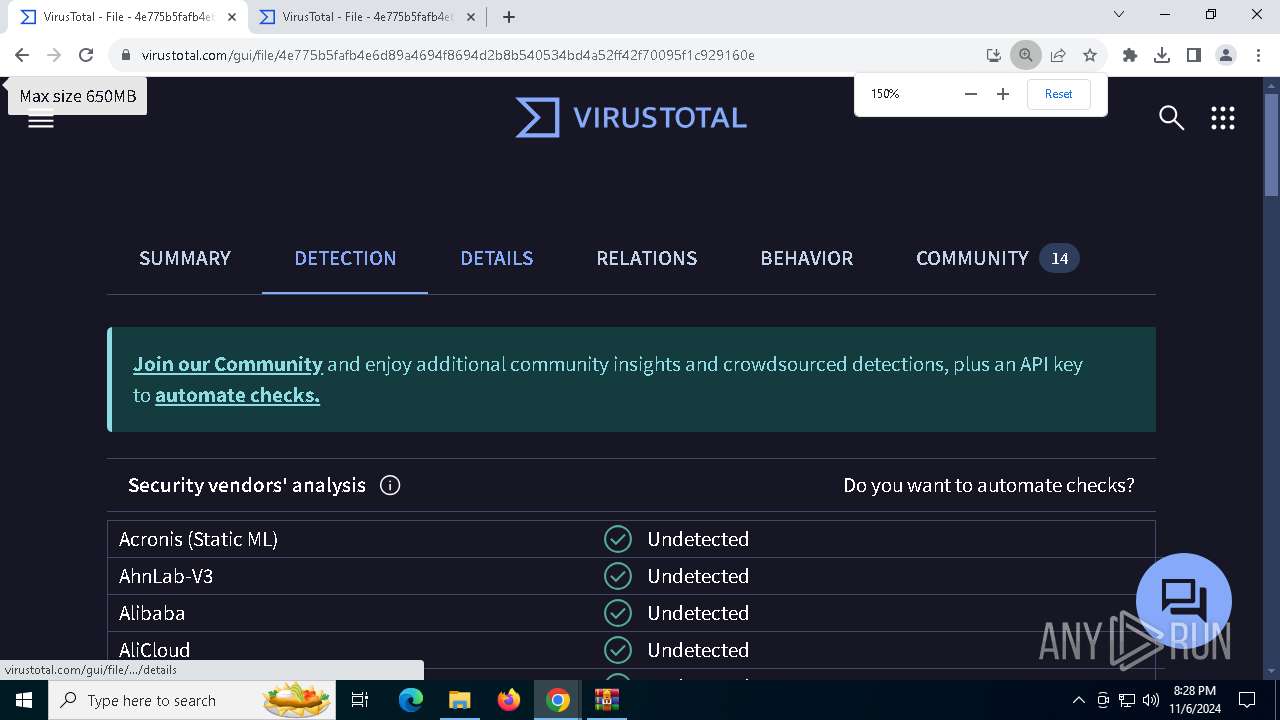The width and height of the screenshot is (1280, 720).
Task: Click the install app icon in address bar
Action: point(993,55)
